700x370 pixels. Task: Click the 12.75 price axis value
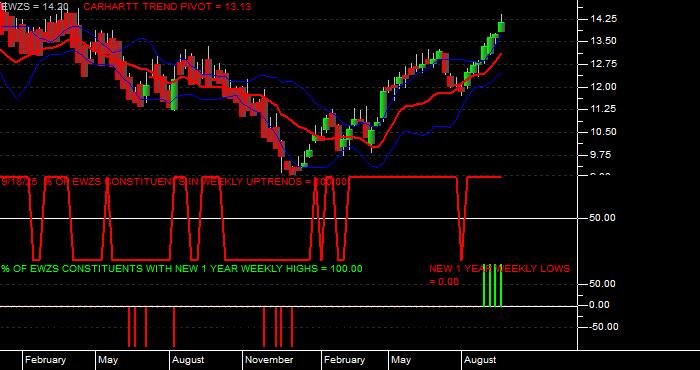coord(603,64)
